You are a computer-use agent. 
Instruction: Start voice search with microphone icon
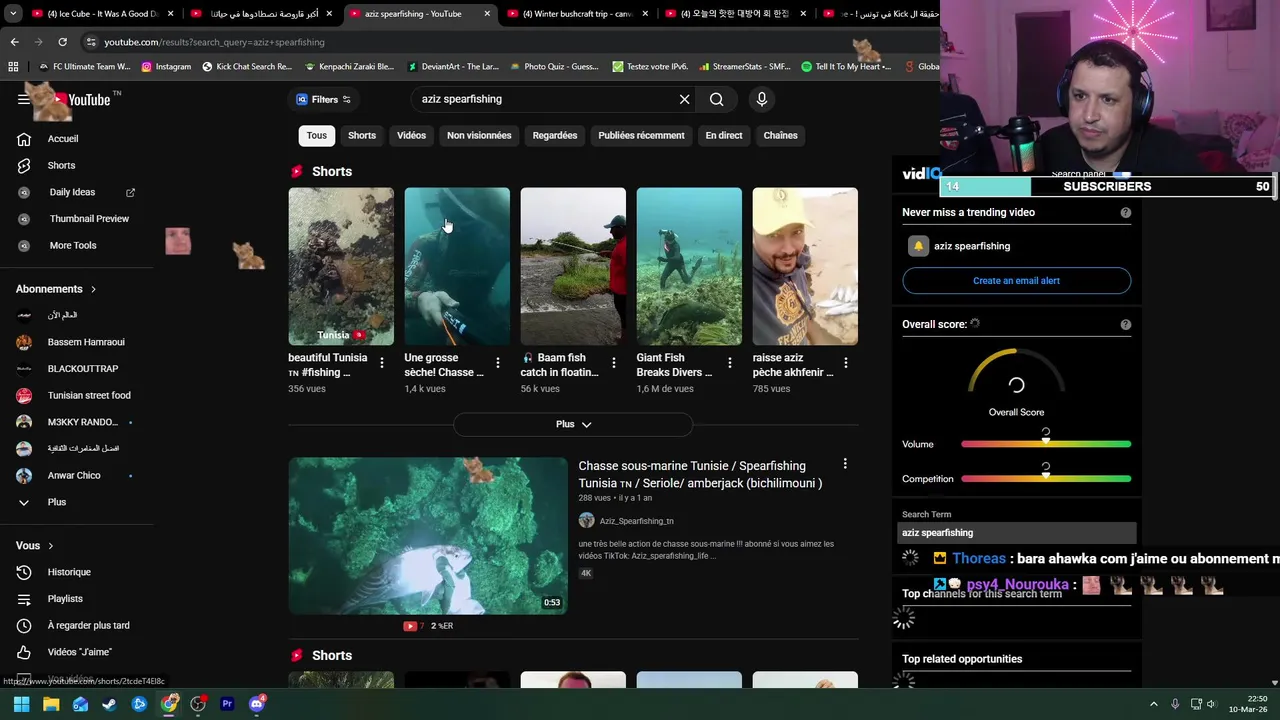point(762,99)
